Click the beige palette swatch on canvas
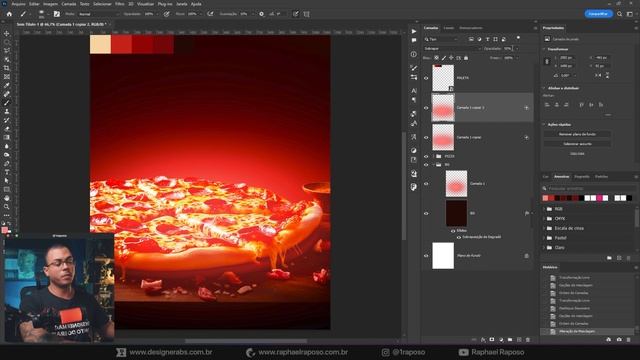This screenshot has width=640, height=360. click(x=100, y=44)
